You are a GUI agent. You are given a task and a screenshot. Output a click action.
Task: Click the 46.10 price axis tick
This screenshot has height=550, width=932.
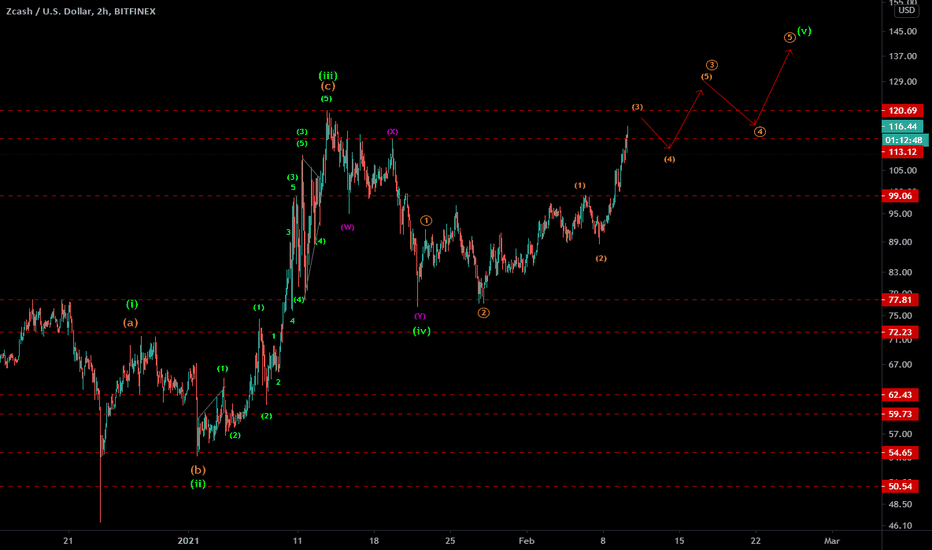(x=900, y=526)
